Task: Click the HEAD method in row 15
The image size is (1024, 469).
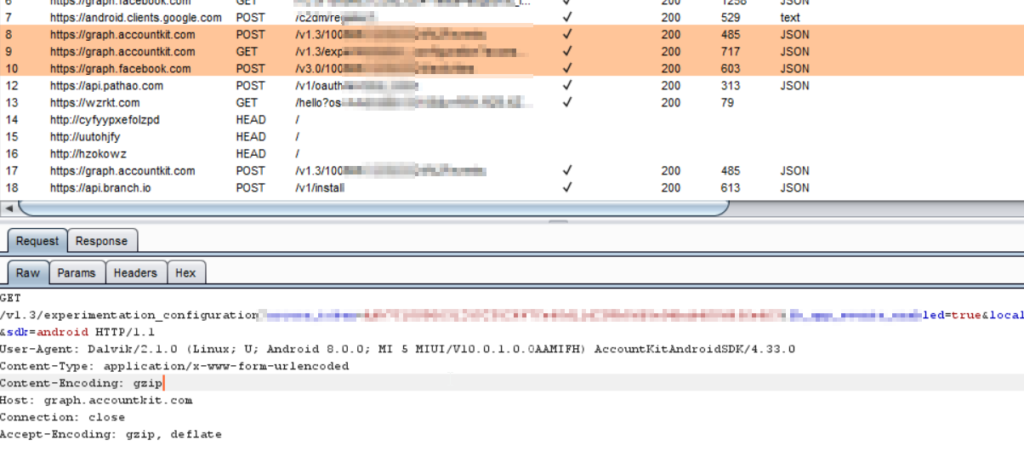Action: click(251, 137)
